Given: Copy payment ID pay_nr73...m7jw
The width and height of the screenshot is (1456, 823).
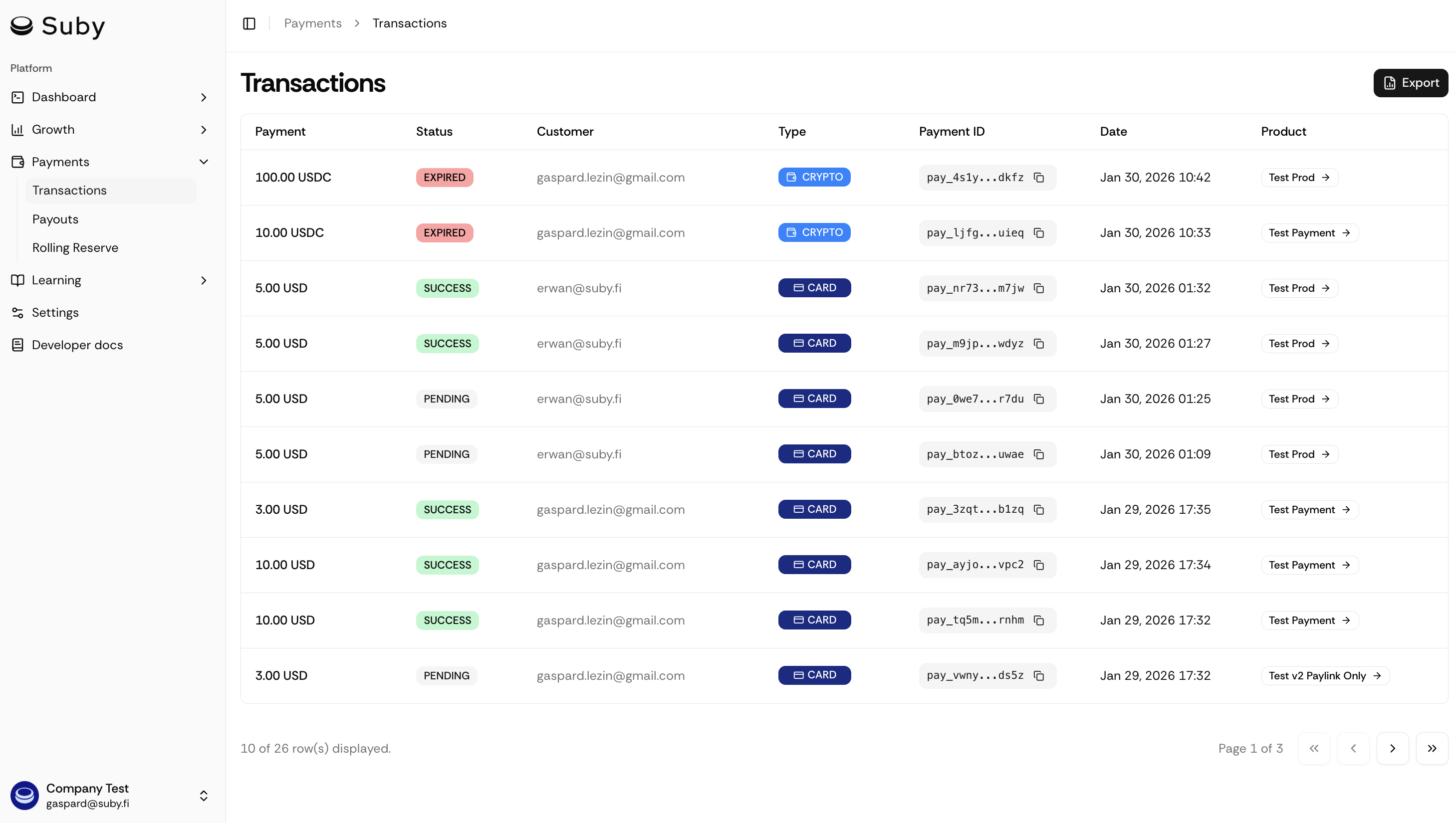Looking at the screenshot, I should point(1039,288).
